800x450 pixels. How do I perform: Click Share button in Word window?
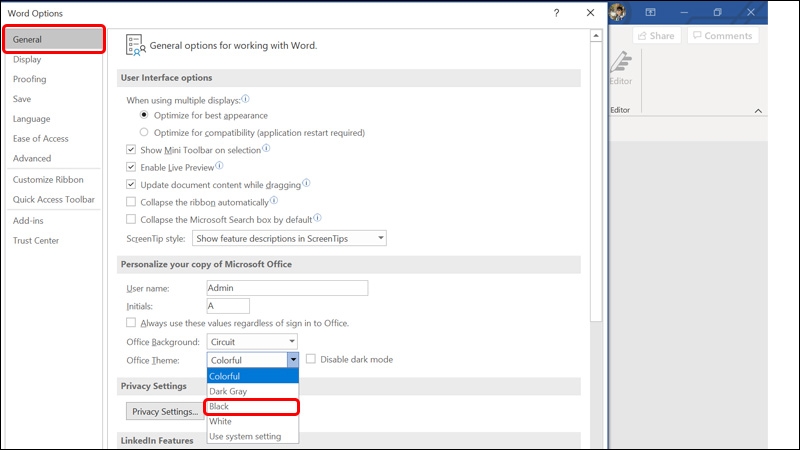point(657,36)
